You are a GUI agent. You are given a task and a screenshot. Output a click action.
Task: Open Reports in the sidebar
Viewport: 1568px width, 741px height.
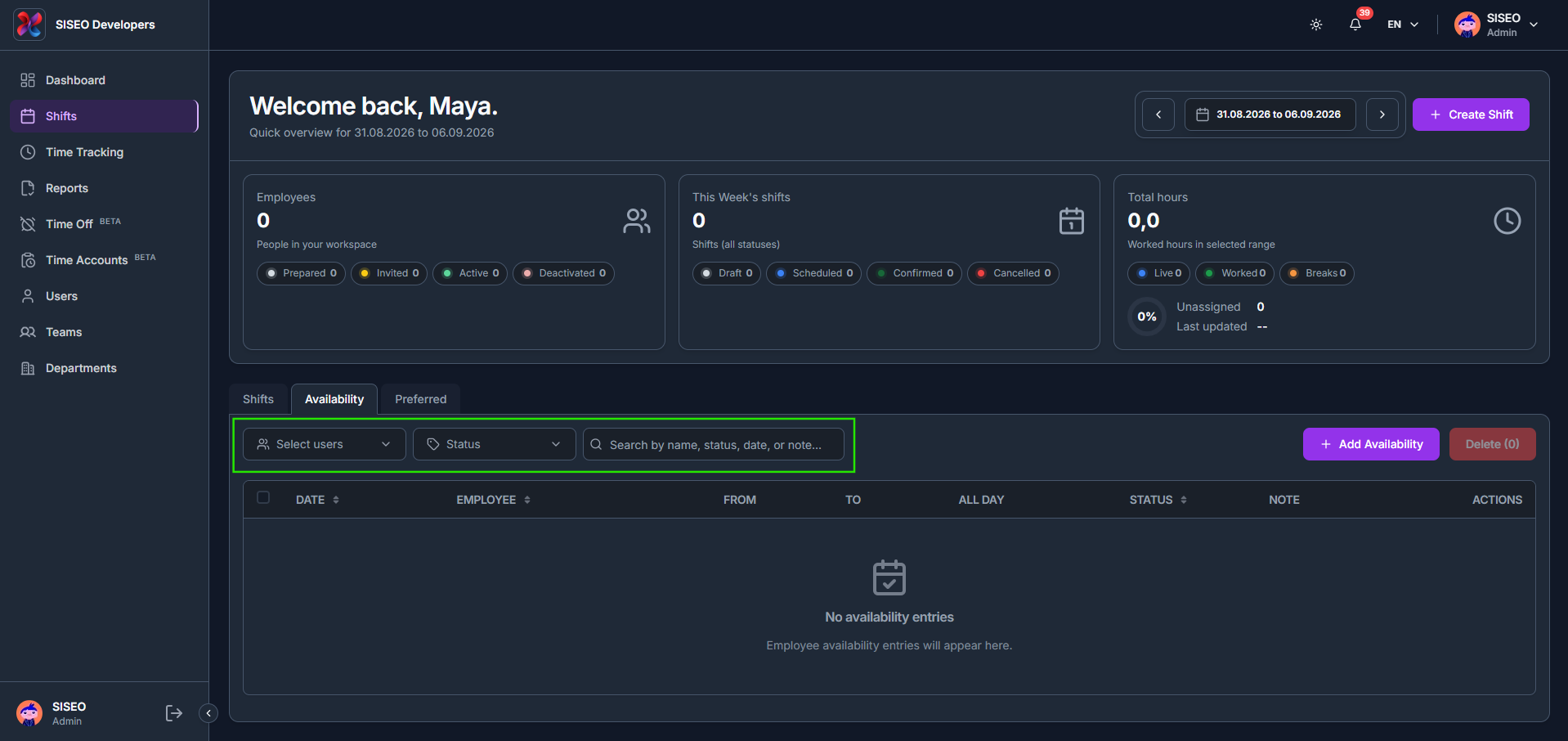[105, 188]
